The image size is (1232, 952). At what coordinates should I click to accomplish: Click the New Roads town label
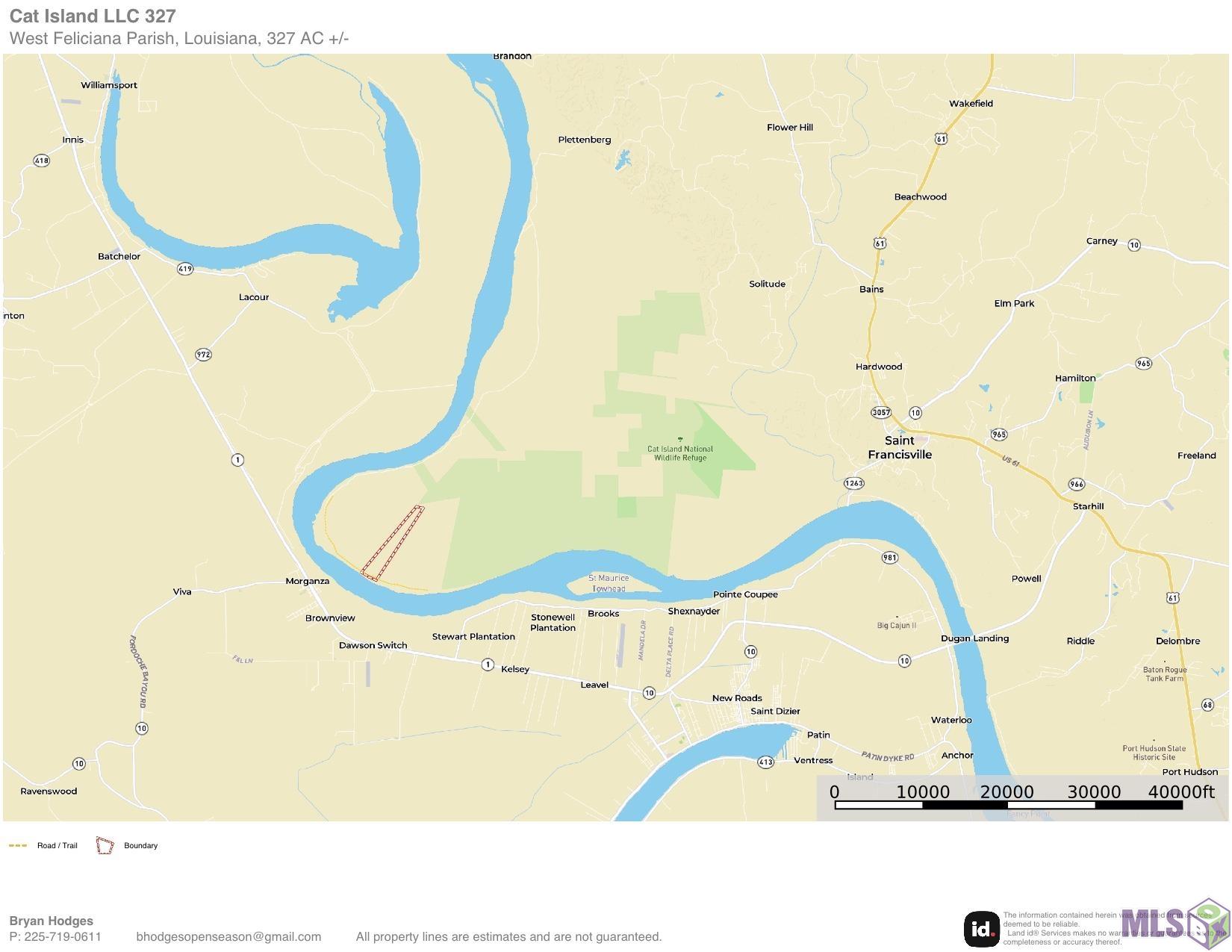[x=737, y=698]
